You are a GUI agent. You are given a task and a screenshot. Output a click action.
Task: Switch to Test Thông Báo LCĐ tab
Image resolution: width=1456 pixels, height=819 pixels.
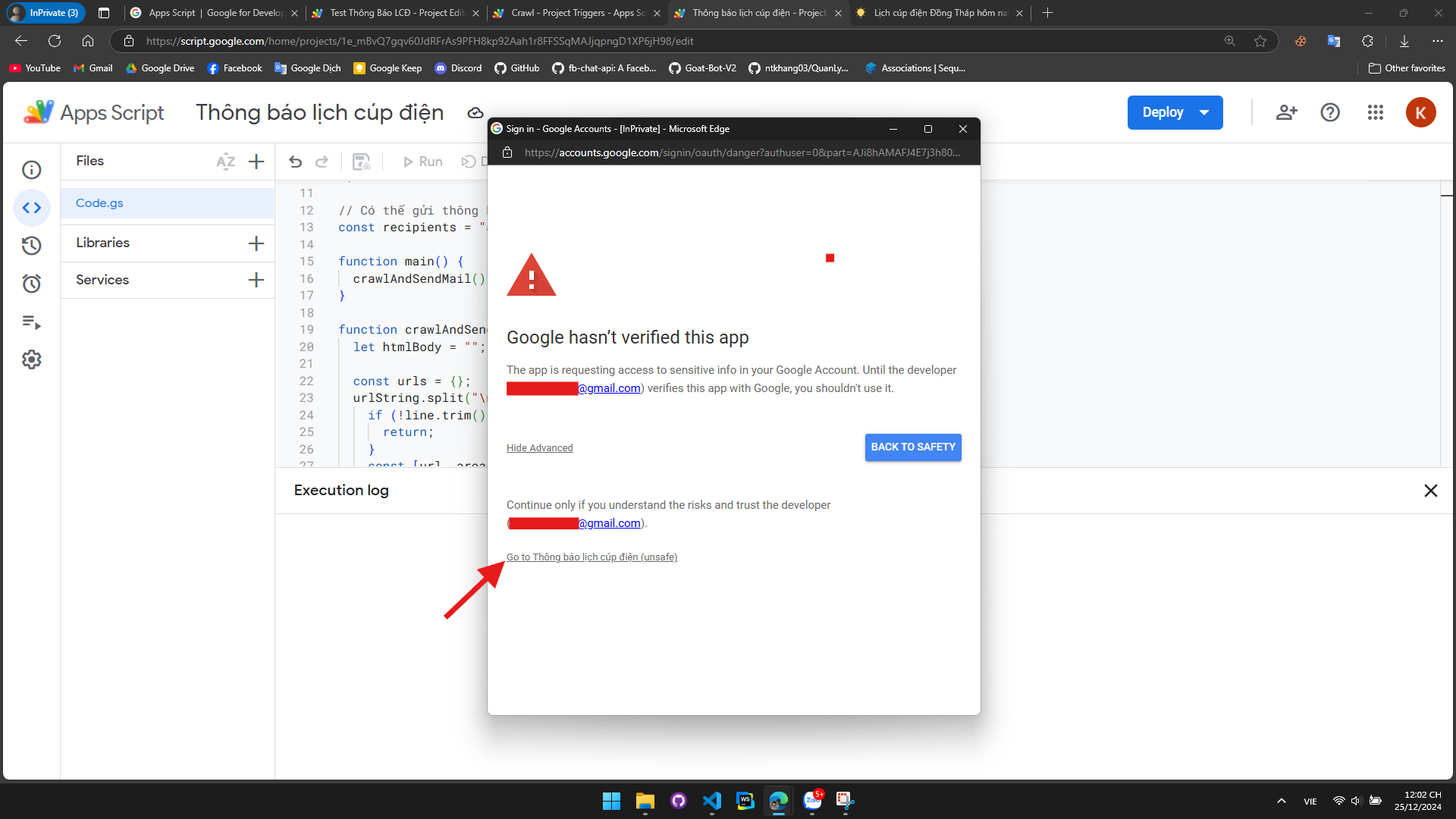396,13
